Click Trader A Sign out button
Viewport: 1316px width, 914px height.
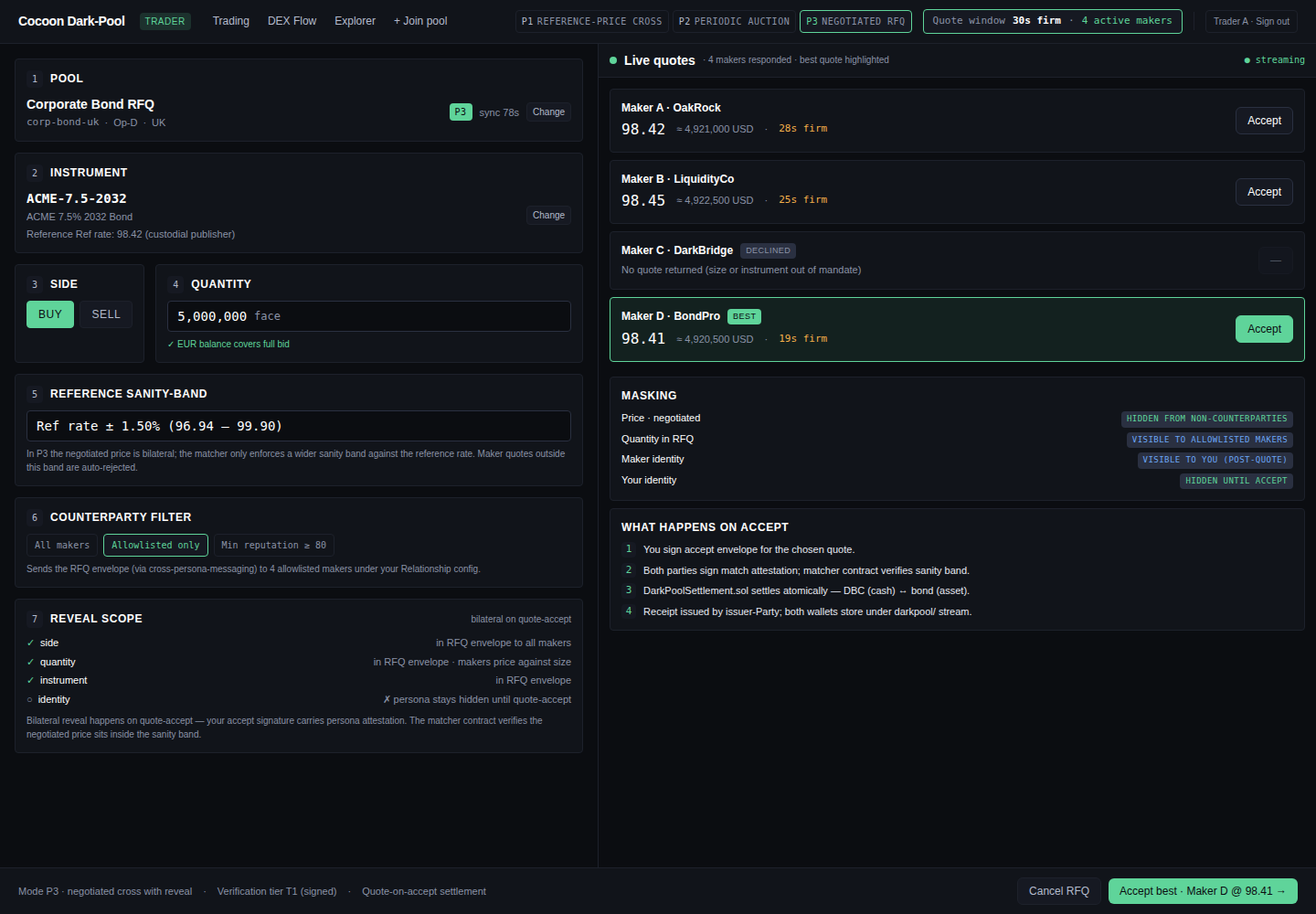tap(1251, 21)
